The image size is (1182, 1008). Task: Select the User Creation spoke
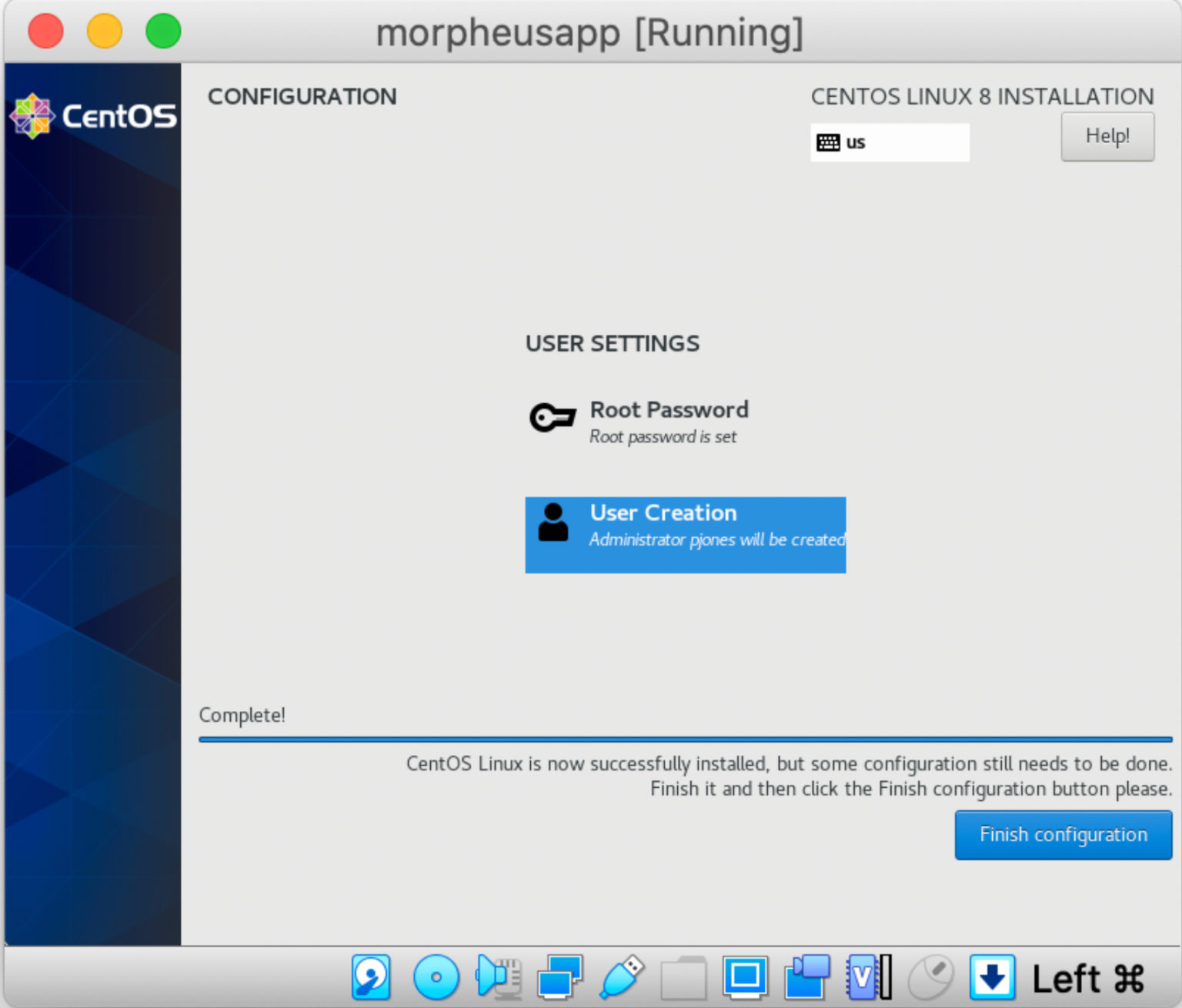click(685, 534)
